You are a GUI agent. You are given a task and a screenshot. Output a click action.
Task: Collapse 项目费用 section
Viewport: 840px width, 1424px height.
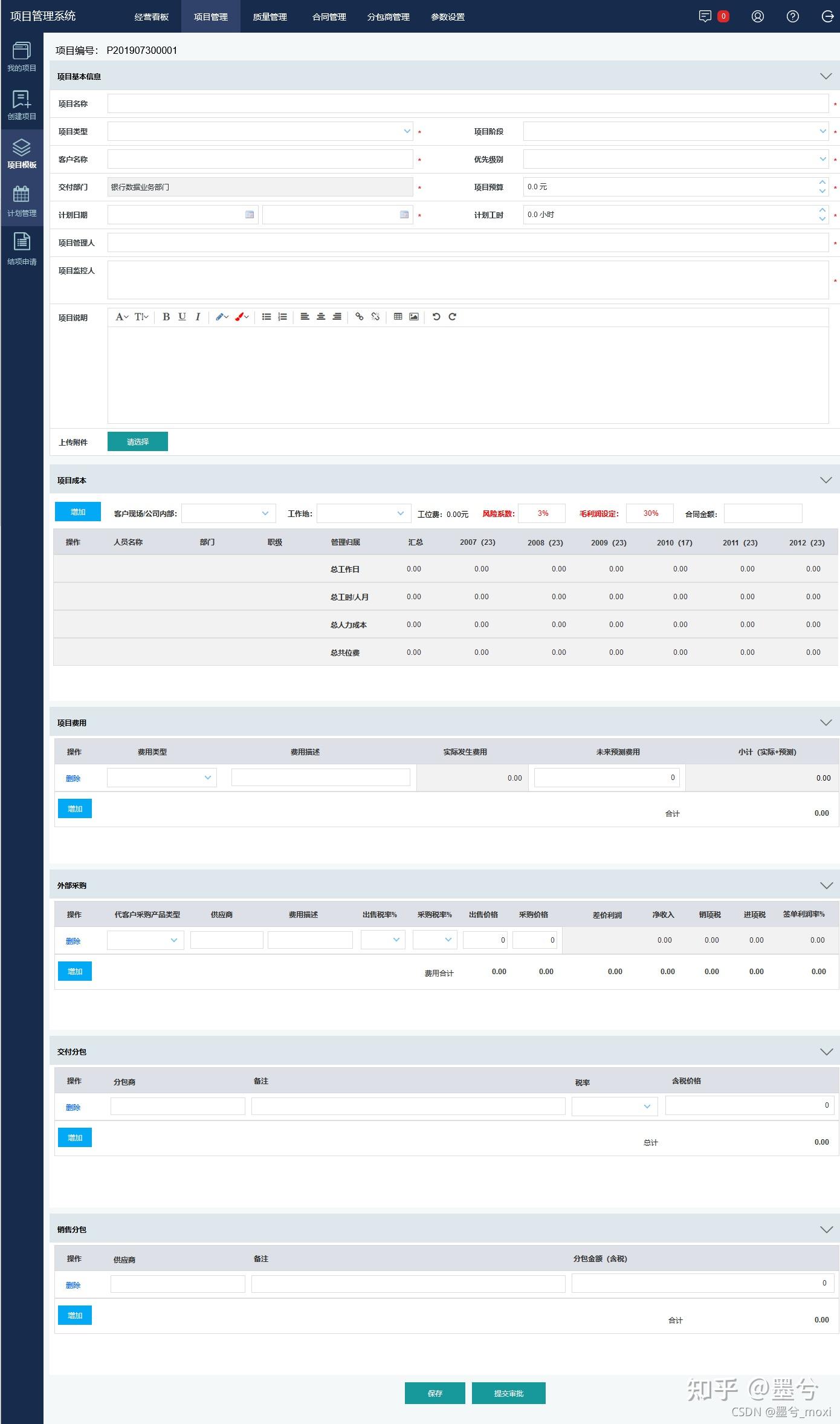pos(825,723)
